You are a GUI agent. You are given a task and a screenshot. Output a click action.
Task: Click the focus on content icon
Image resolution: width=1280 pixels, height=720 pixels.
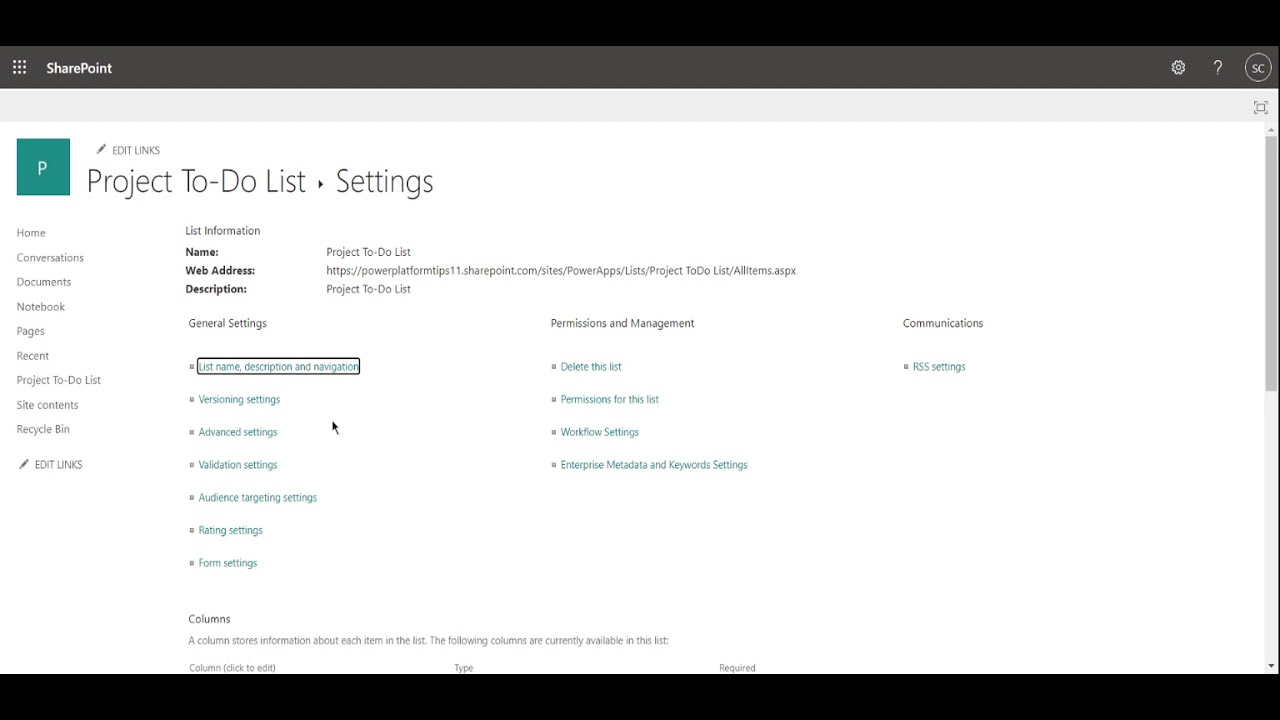pos(1260,107)
